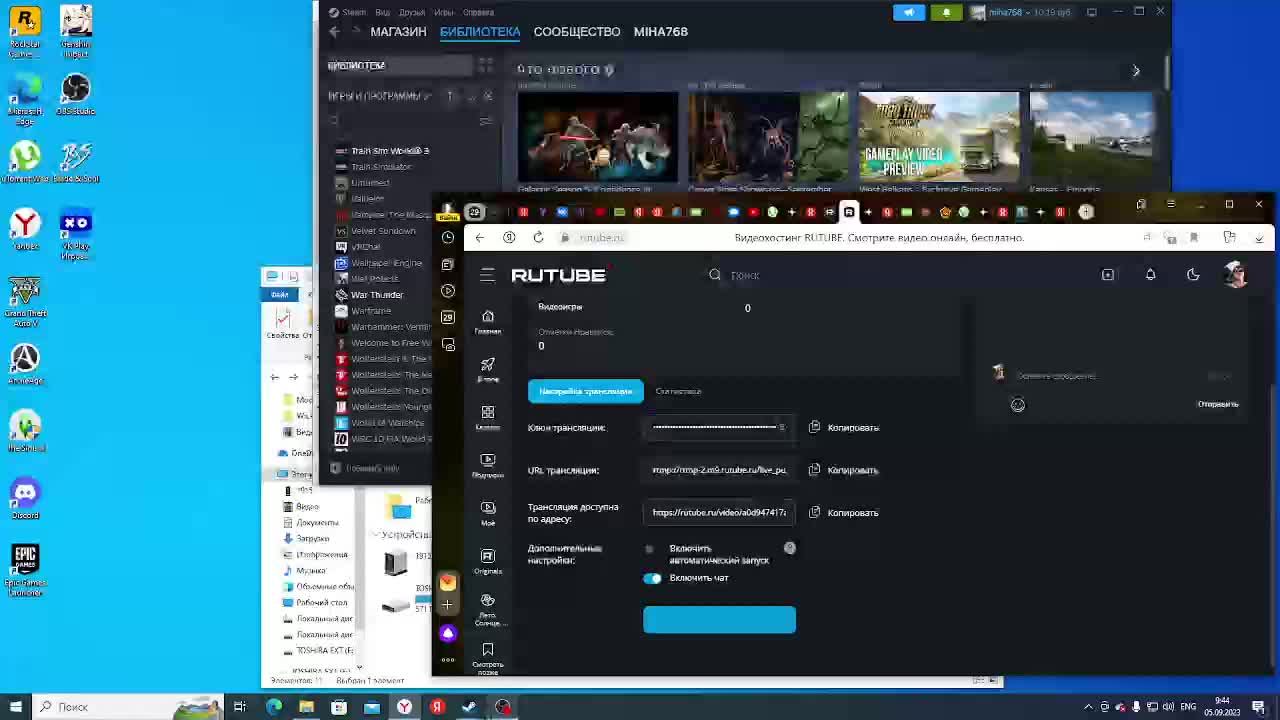Copy the stream key with Копировать
Viewport: 1280px width, 720px height.
[844, 428]
